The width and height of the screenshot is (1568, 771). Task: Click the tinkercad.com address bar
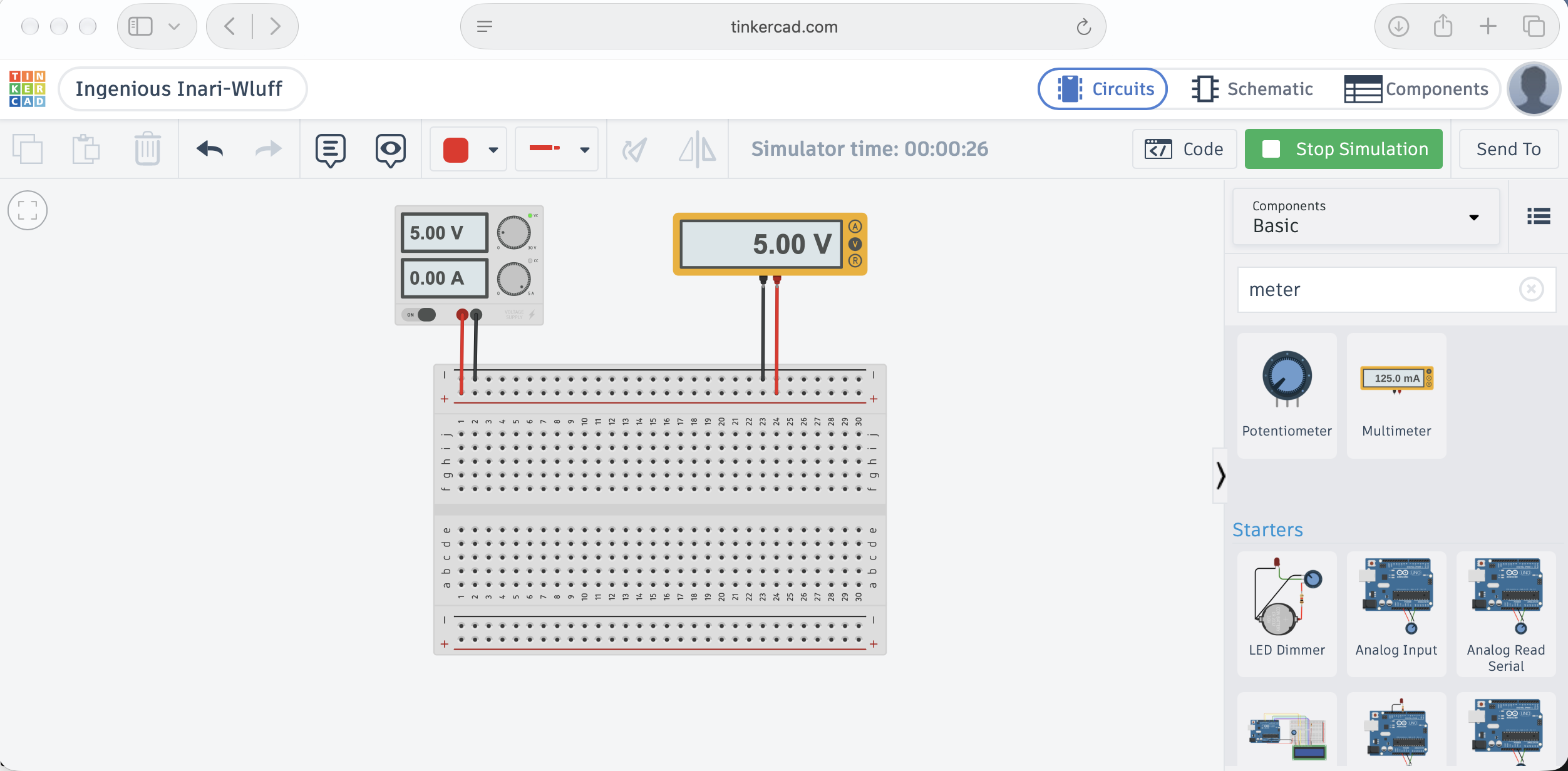point(783,26)
